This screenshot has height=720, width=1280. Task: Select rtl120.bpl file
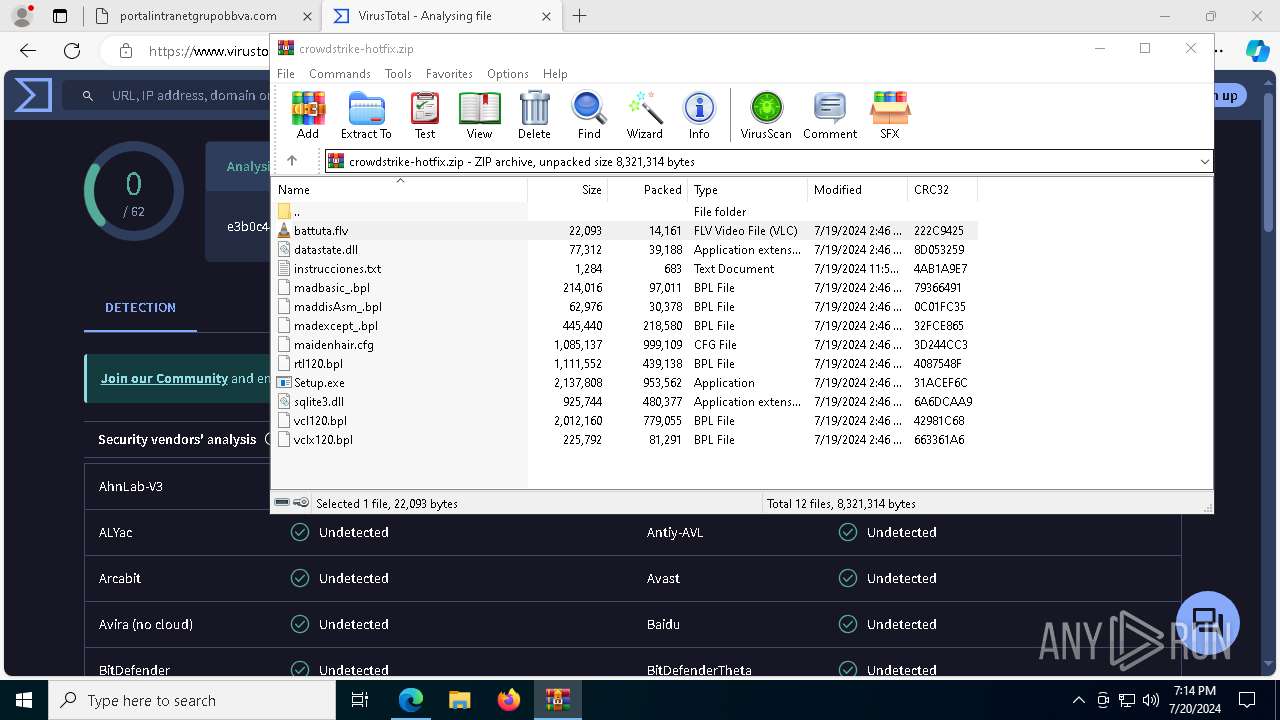(x=625, y=364)
